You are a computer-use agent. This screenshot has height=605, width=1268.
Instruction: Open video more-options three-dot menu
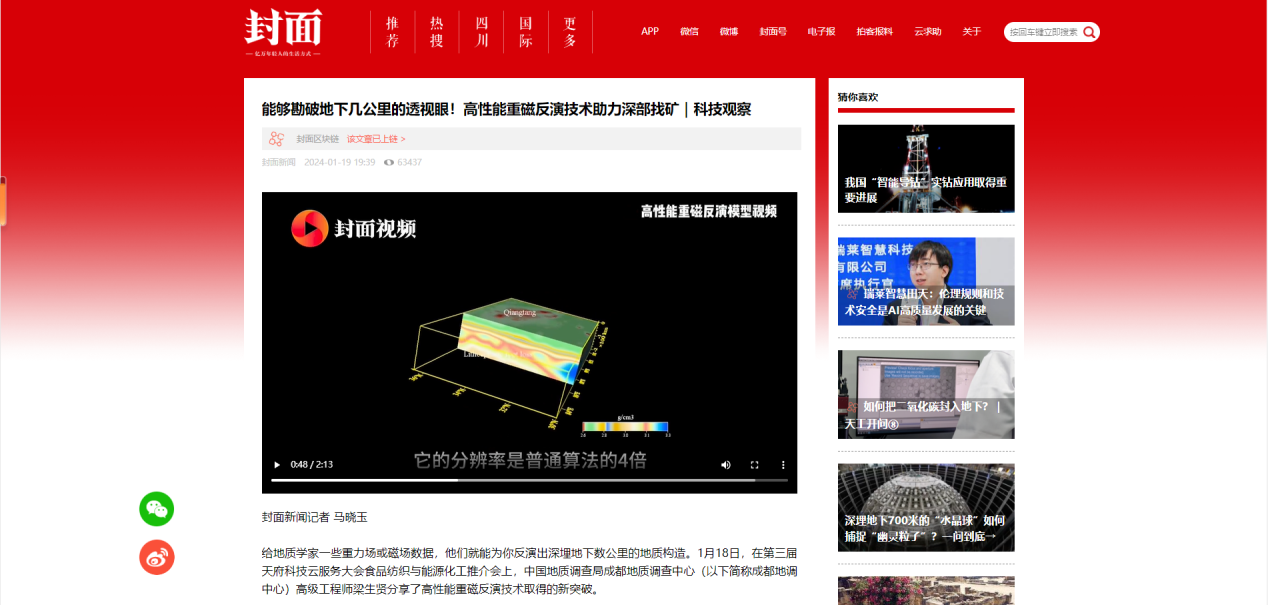click(x=783, y=465)
